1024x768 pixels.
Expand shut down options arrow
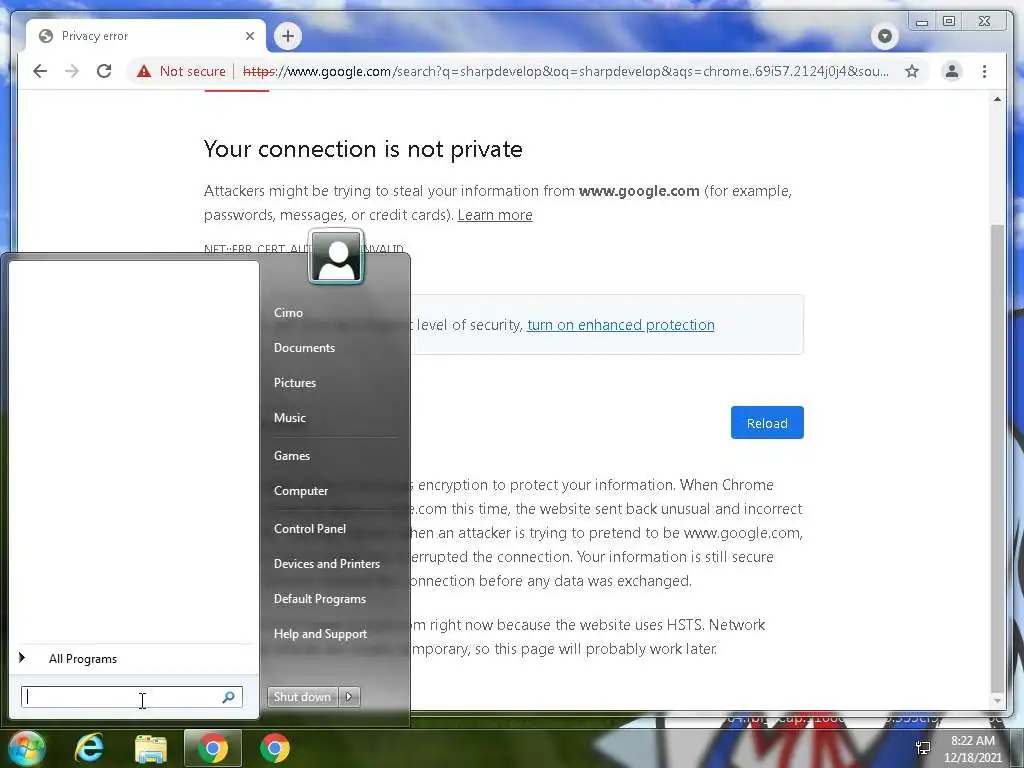coord(349,697)
